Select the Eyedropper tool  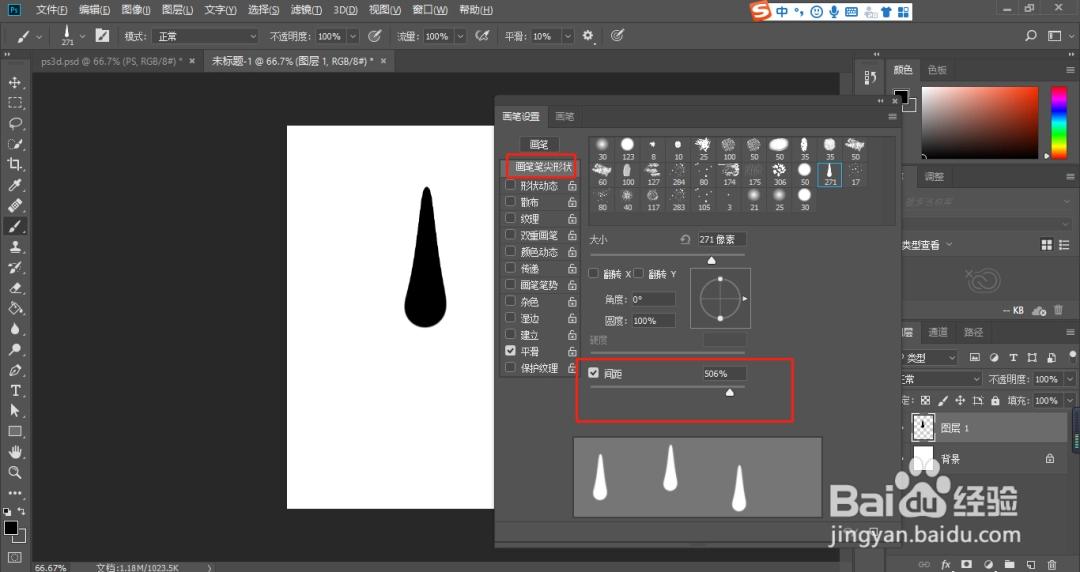point(14,185)
